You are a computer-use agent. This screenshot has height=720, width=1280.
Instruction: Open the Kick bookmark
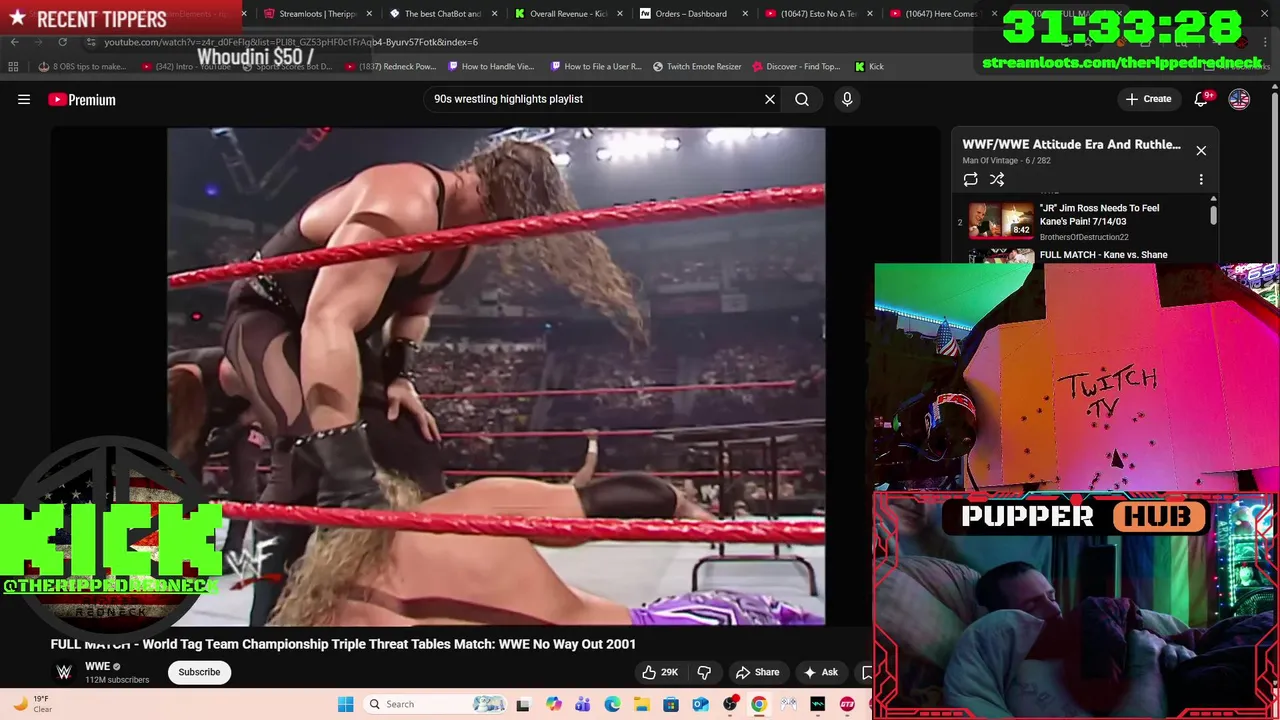click(869, 66)
